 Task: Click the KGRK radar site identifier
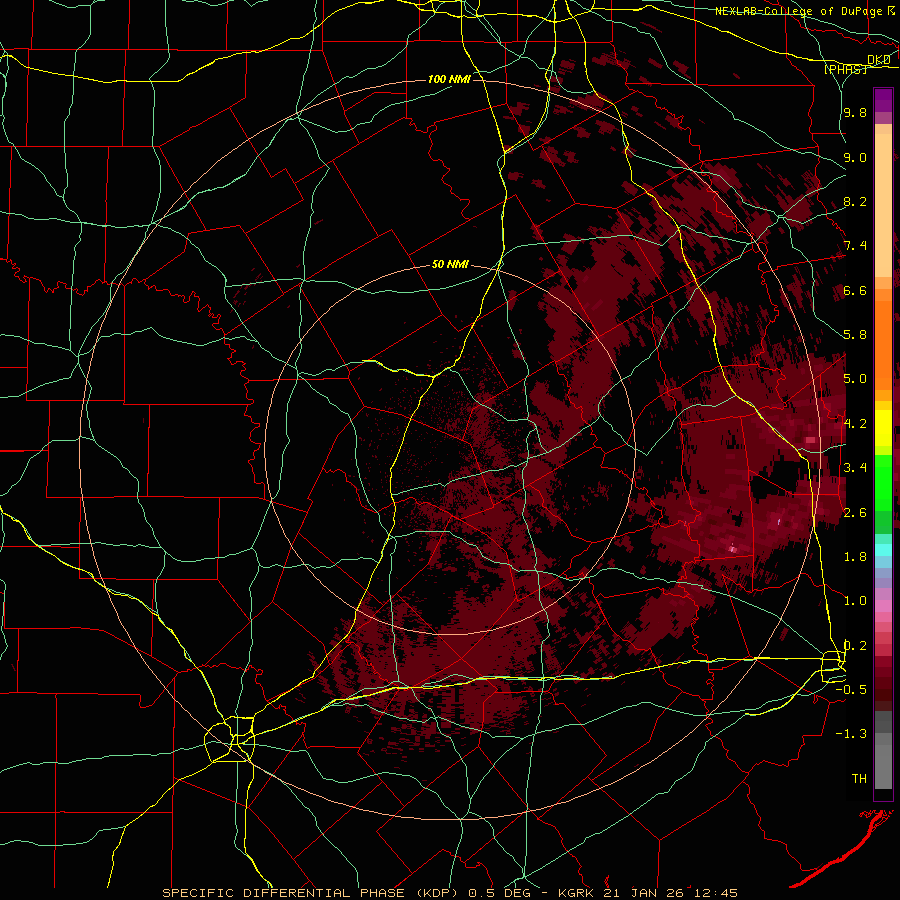tap(577, 893)
